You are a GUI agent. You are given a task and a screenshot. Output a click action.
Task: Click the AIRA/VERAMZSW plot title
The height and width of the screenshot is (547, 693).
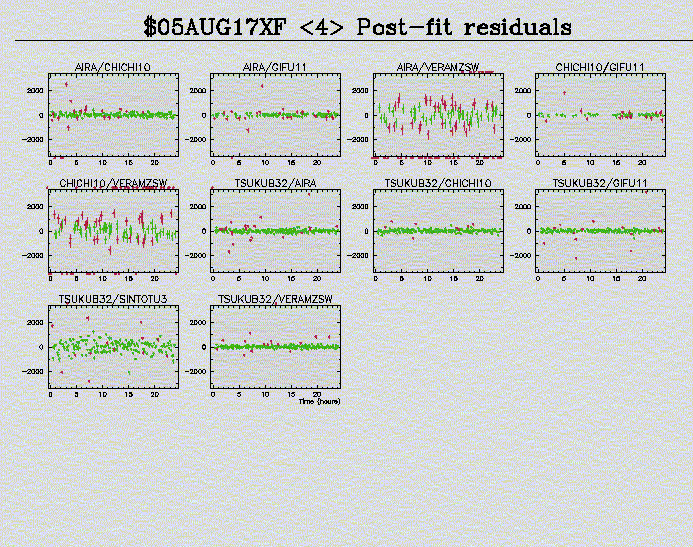click(x=438, y=67)
